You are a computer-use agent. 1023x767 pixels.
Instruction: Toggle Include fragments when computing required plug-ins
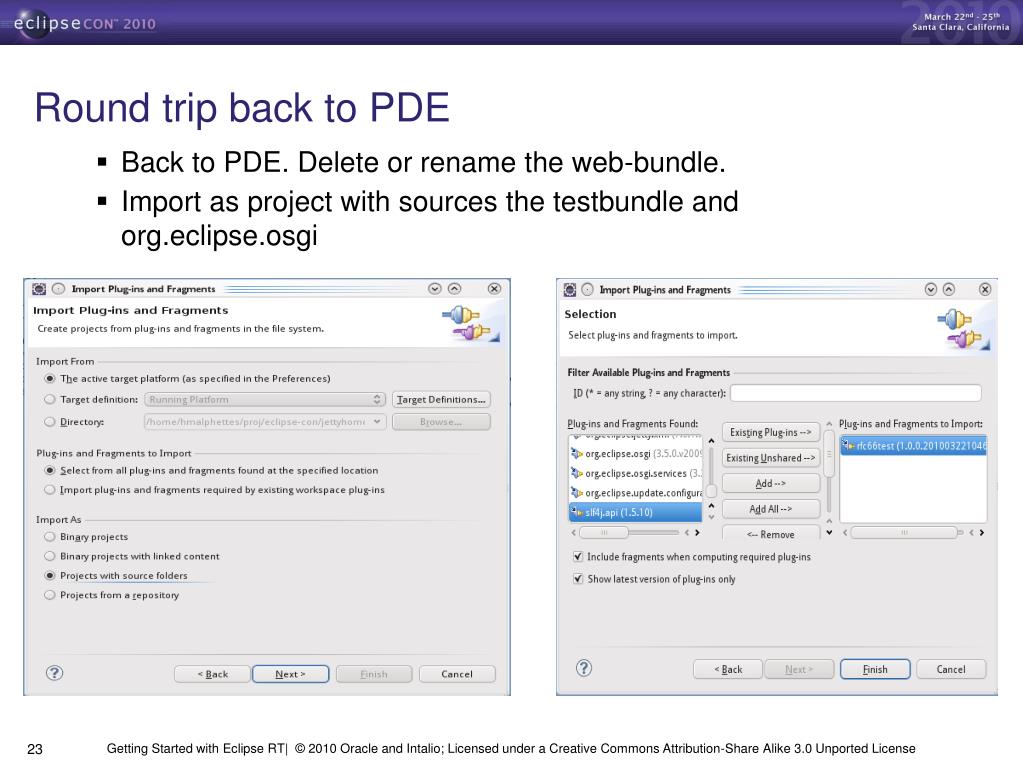[x=577, y=556]
